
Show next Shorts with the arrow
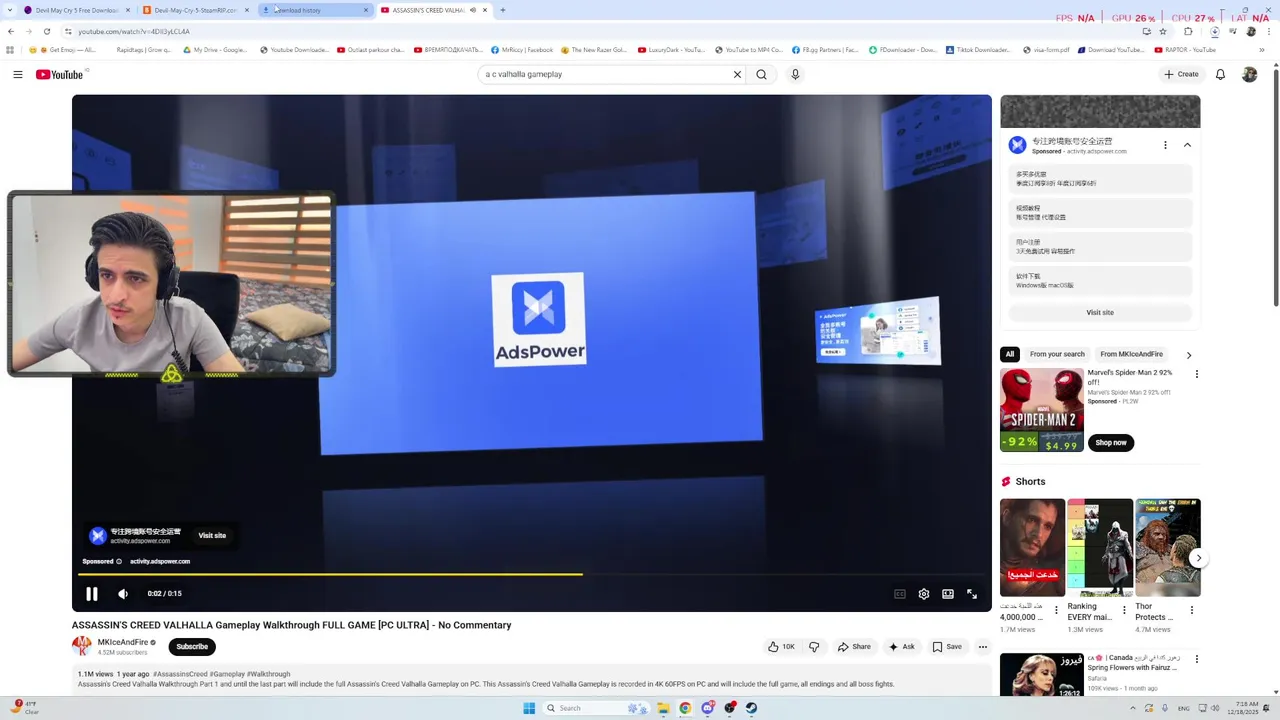(1198, 558)
